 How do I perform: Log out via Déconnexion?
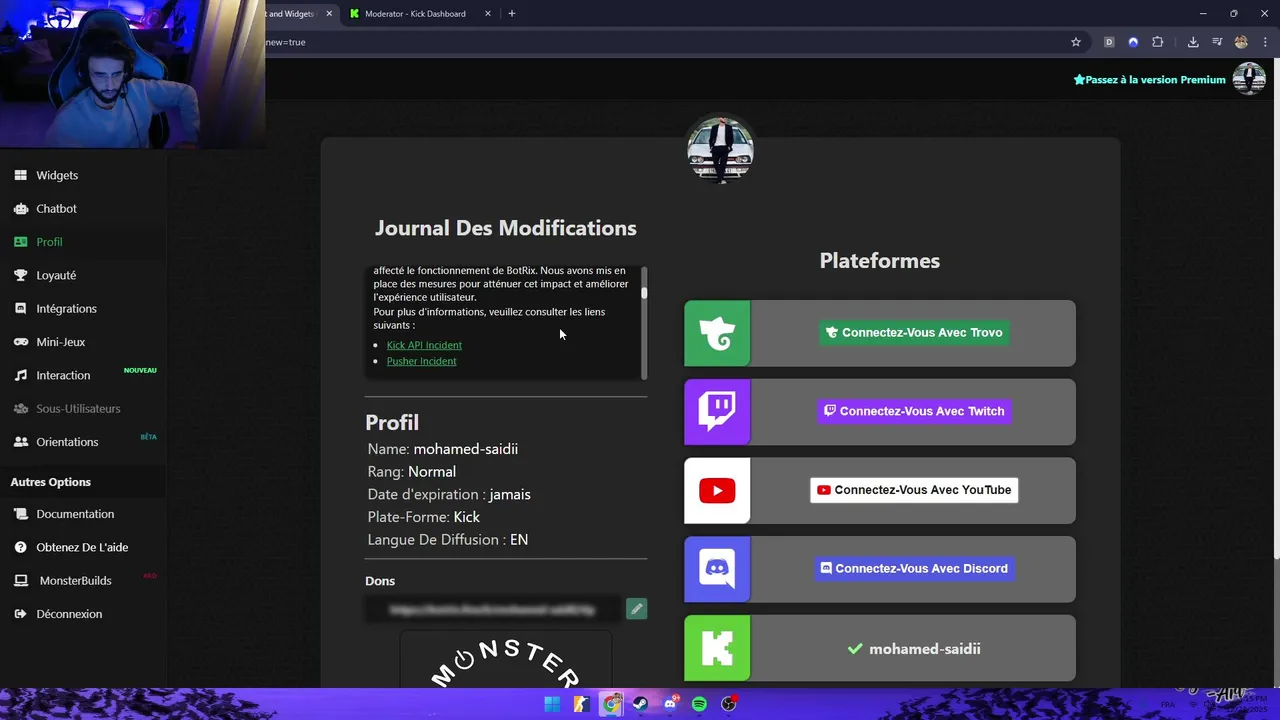tap(69, 614)
